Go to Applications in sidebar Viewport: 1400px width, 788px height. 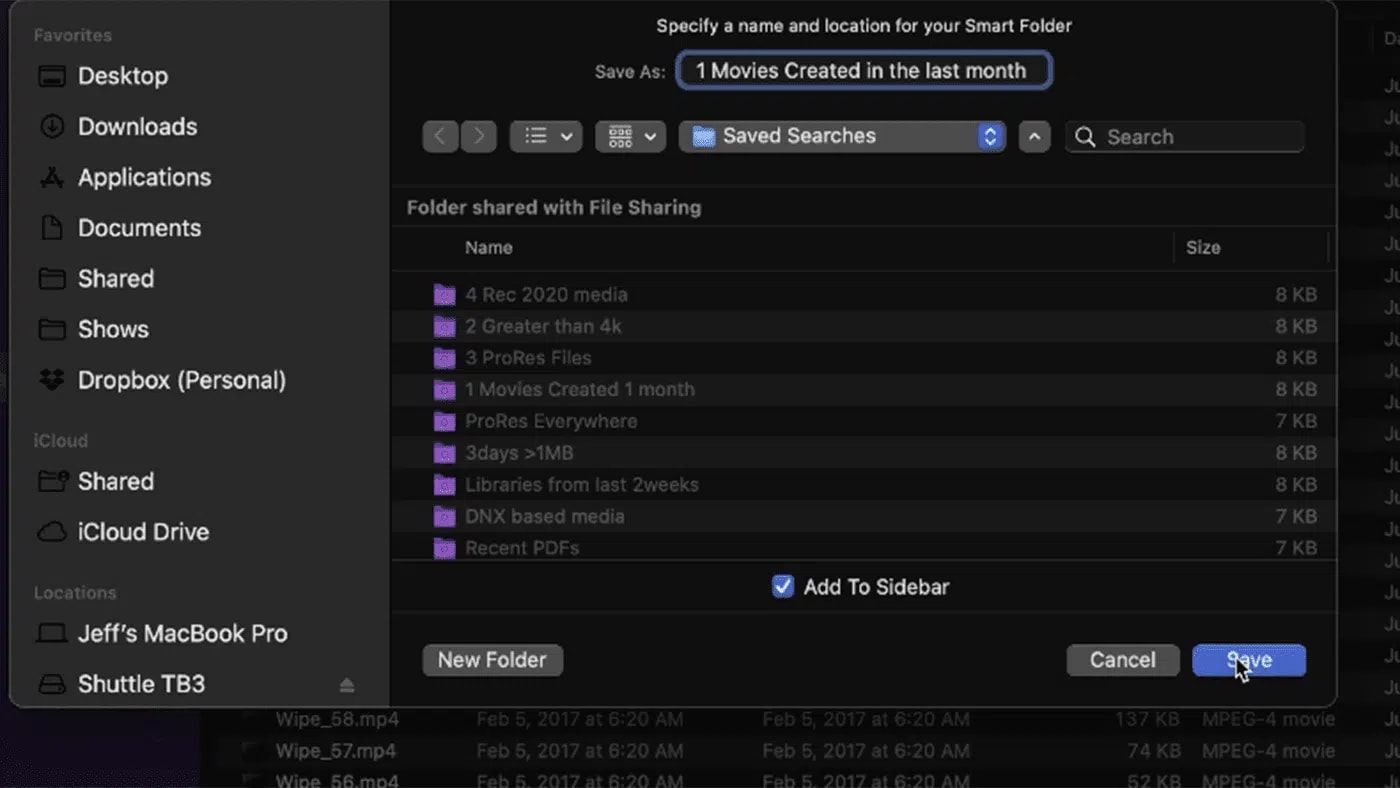click(x=144, y=178)
